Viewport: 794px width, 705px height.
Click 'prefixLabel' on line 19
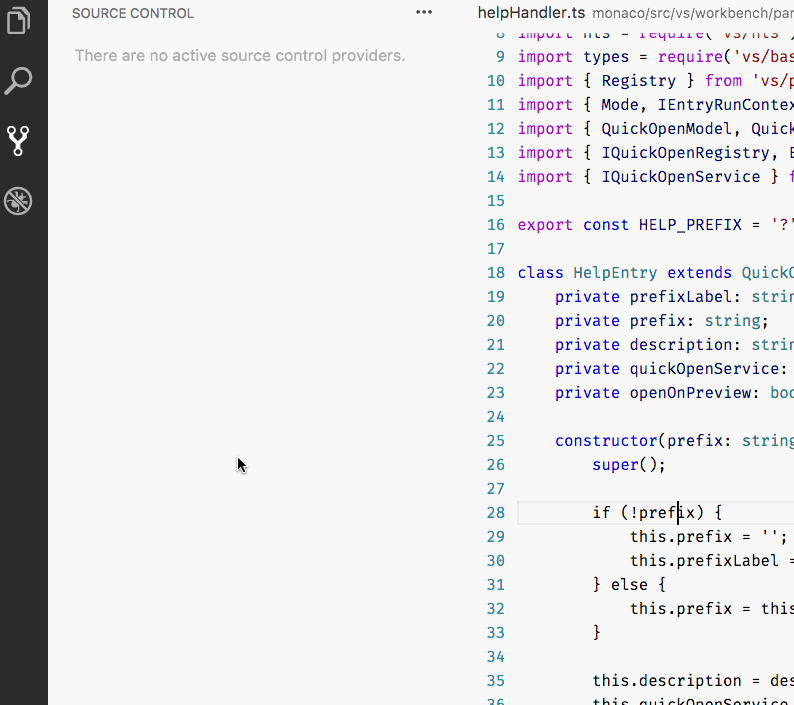coord(681,297)
